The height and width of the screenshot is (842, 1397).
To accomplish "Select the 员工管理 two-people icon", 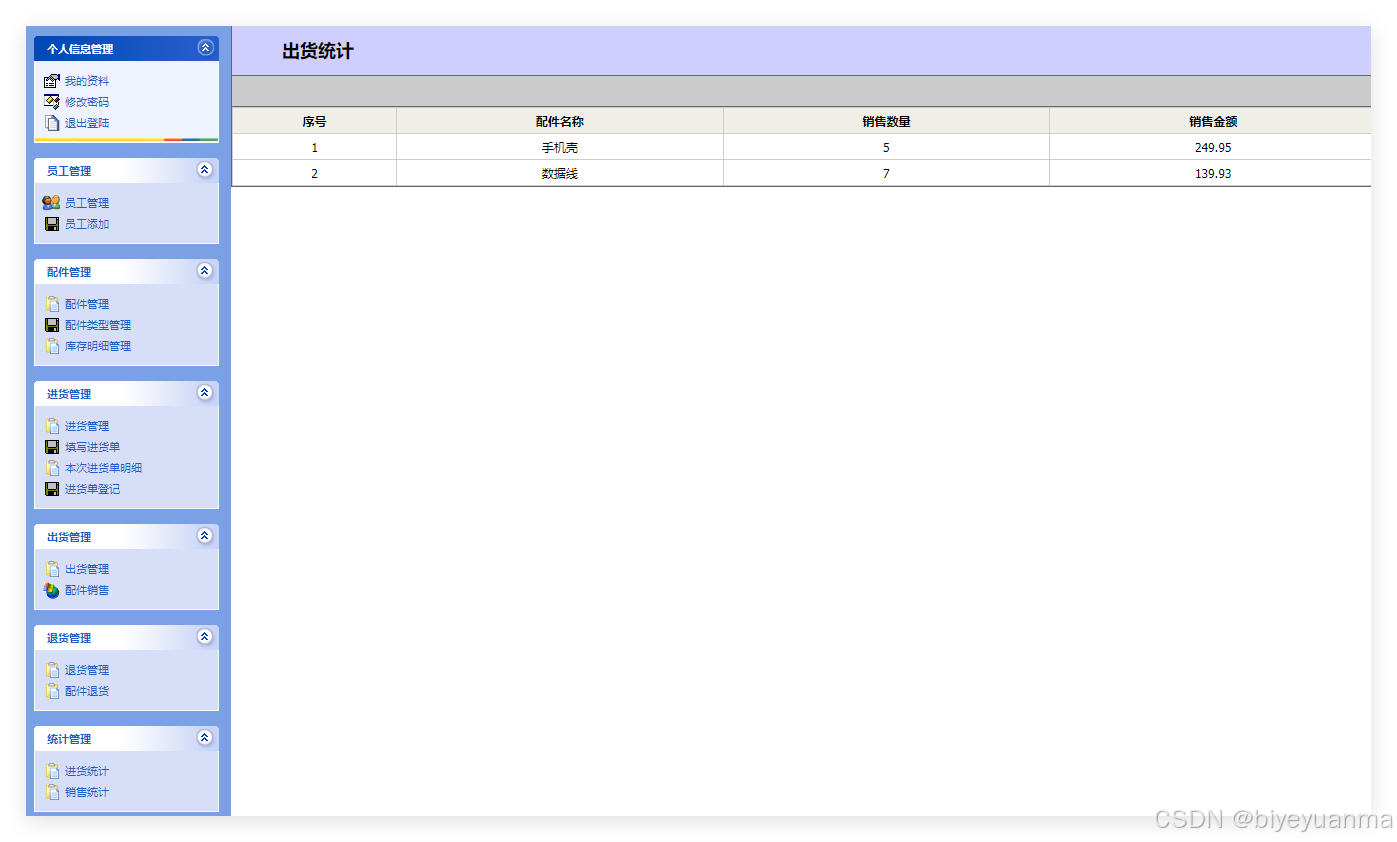I will (52, 202).
